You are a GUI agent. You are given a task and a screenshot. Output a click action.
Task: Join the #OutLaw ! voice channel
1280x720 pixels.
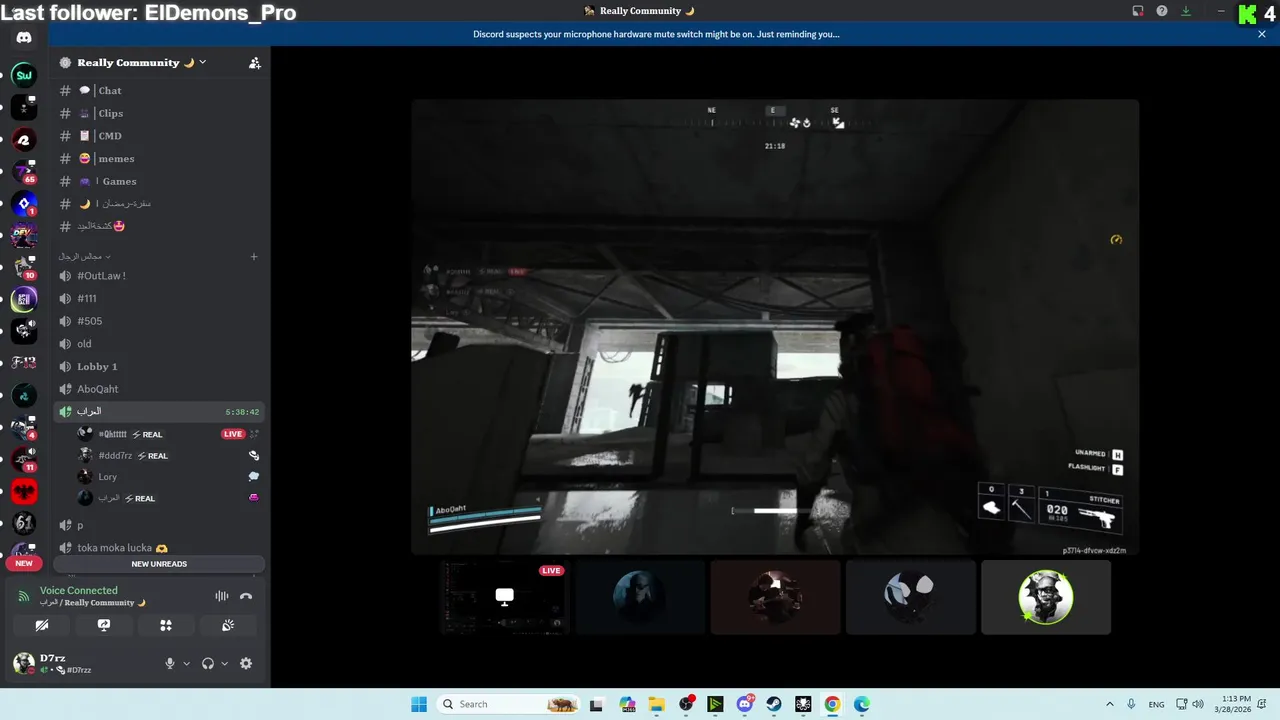(160, 276)
